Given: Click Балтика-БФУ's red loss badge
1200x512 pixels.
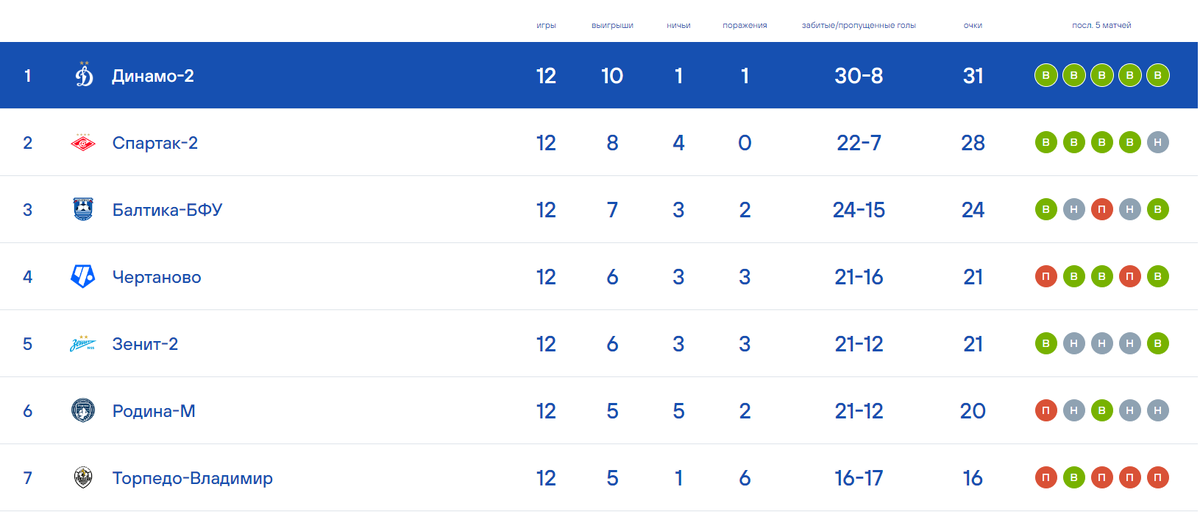Looking at the screenshot, I should [x=1102, y=210].
